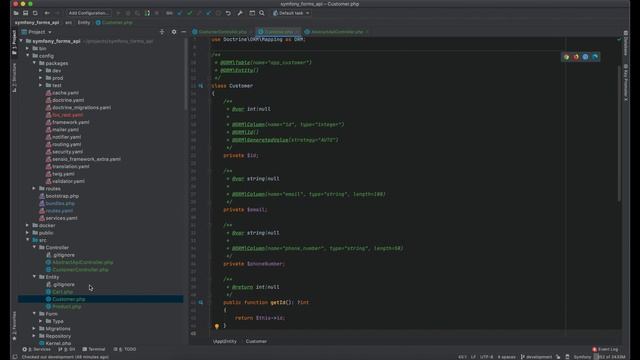Image resolution: width=640 pixels, height=360 pixels.
Task: Open the Default task dropdown
Action: (291, 13)
